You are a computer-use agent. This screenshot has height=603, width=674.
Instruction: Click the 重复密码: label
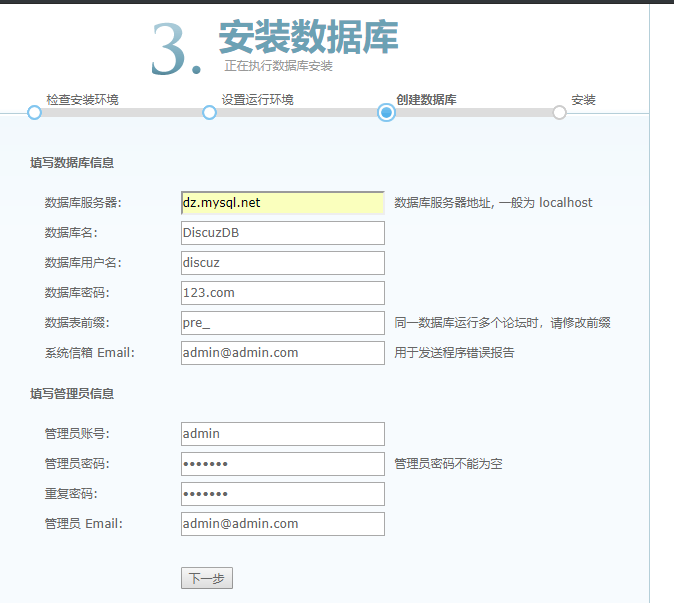coord(71,494)
